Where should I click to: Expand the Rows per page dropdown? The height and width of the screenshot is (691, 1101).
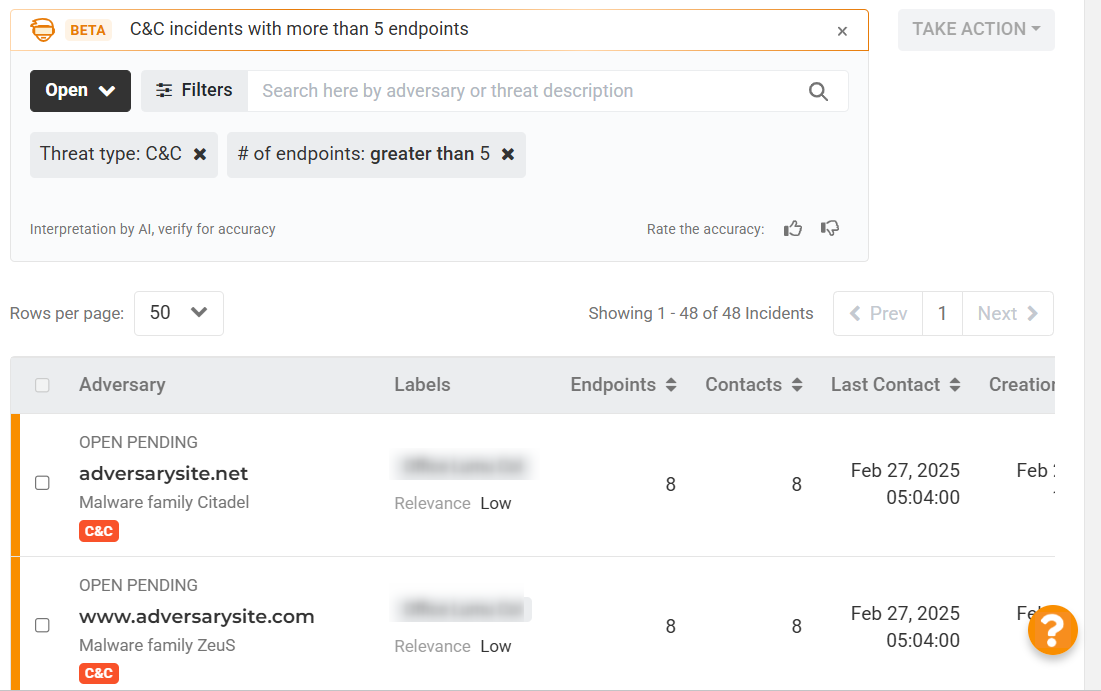(178, 313)
